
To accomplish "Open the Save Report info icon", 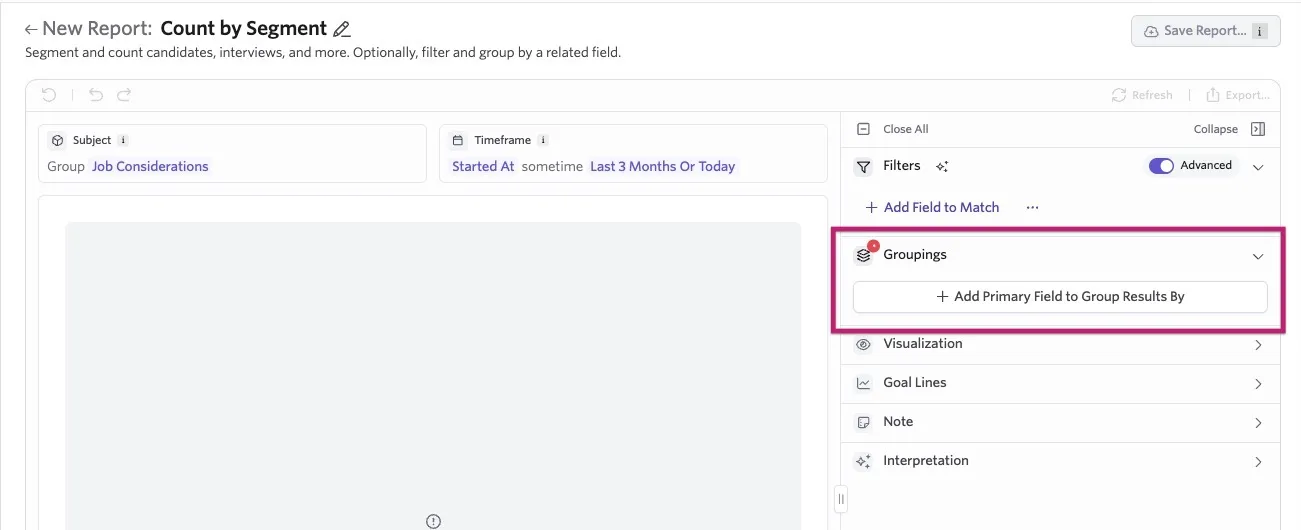I will point(1260,31).
